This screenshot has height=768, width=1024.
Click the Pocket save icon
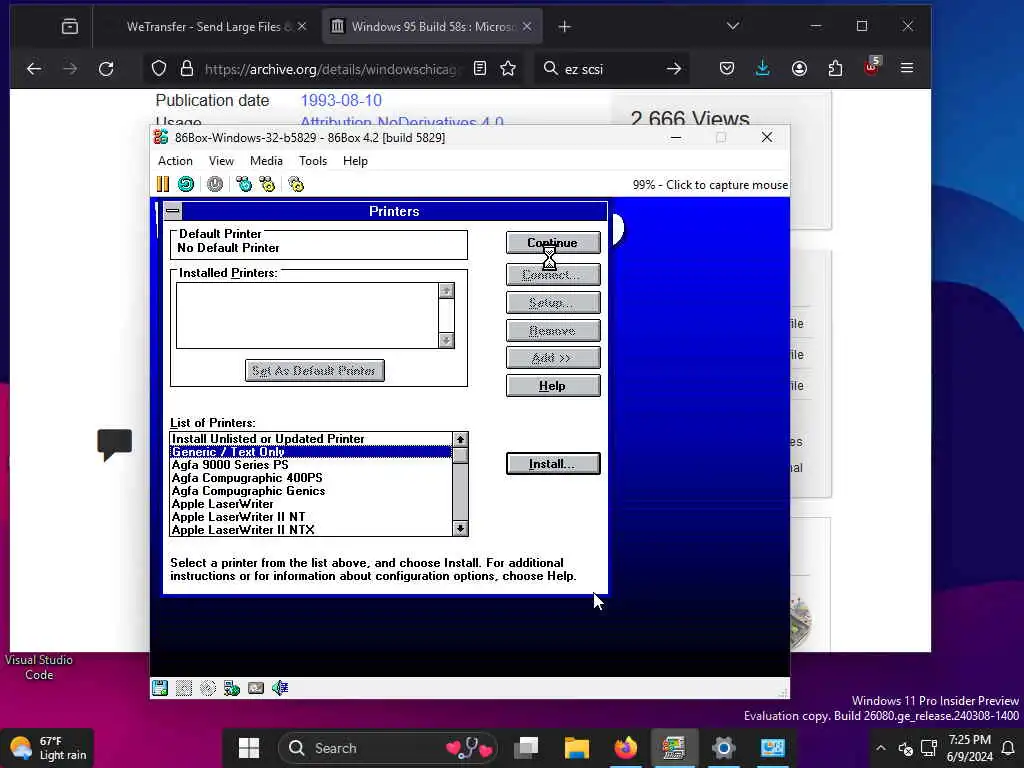point(727,68)
